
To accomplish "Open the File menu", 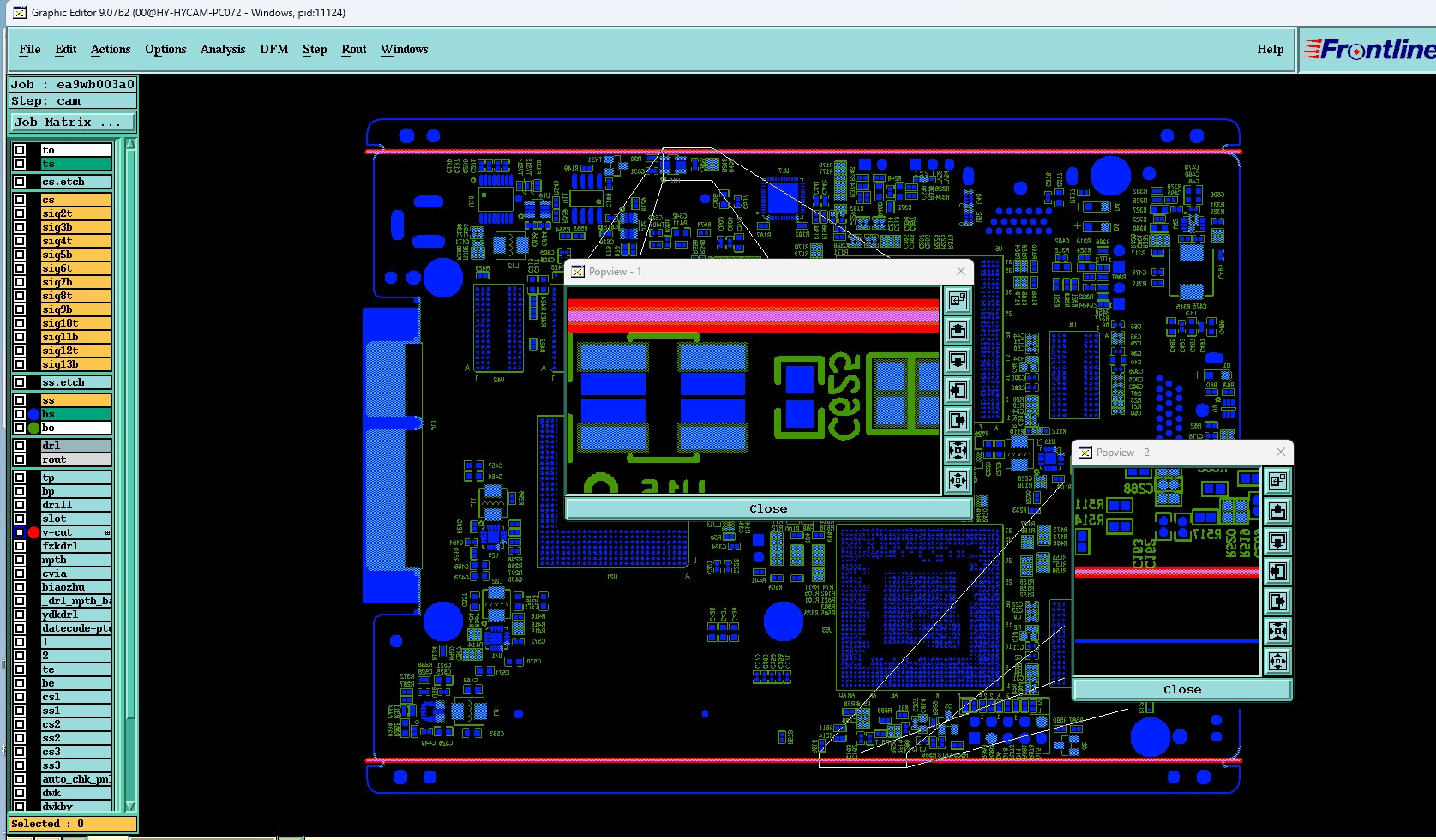I will [x=30, y=50].
